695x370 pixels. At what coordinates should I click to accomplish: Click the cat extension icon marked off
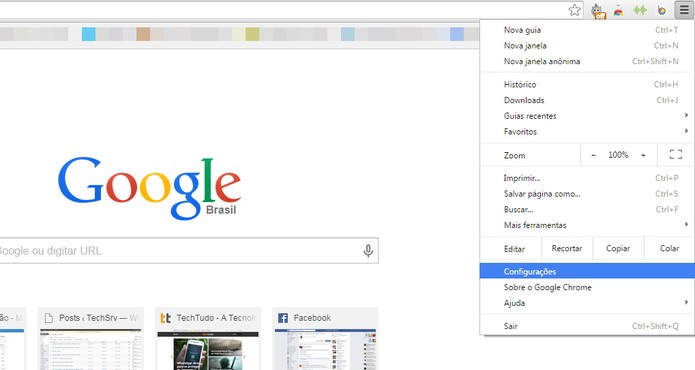598,11
